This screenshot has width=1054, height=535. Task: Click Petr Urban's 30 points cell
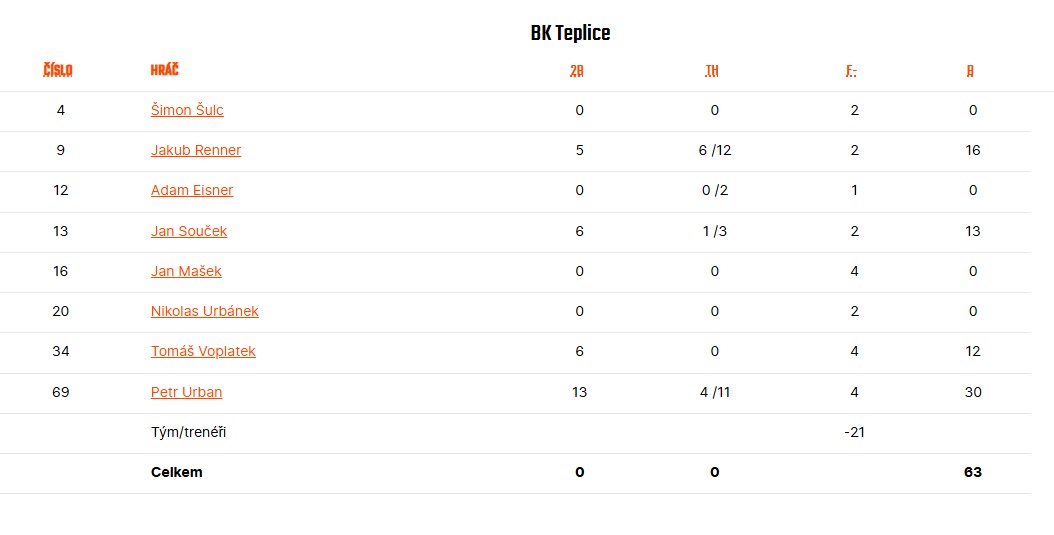(973, 392)
